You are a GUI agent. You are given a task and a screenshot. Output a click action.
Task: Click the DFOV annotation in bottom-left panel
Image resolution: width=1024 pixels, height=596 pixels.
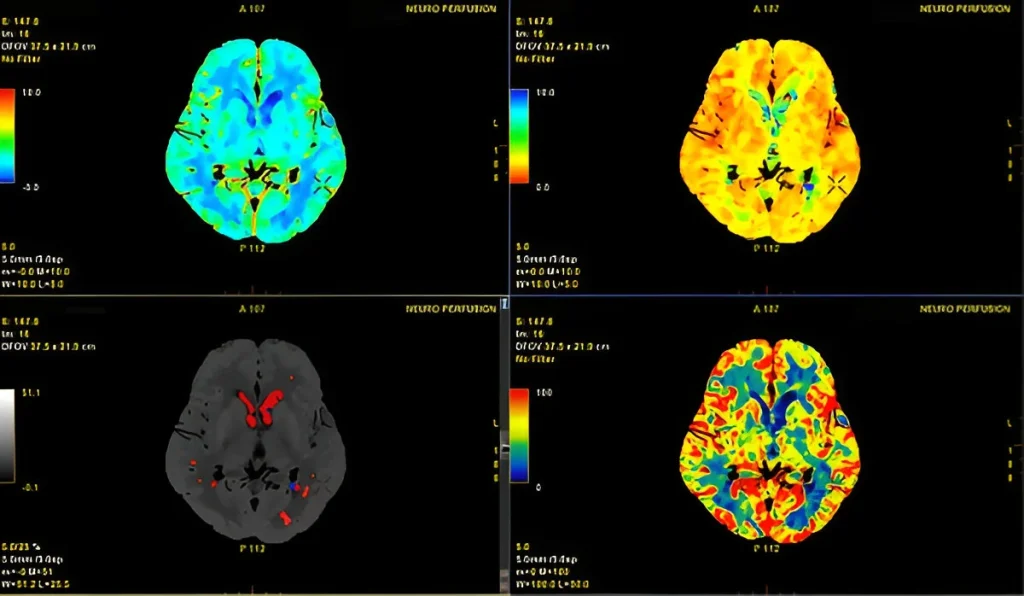click(x=42, y=346)
